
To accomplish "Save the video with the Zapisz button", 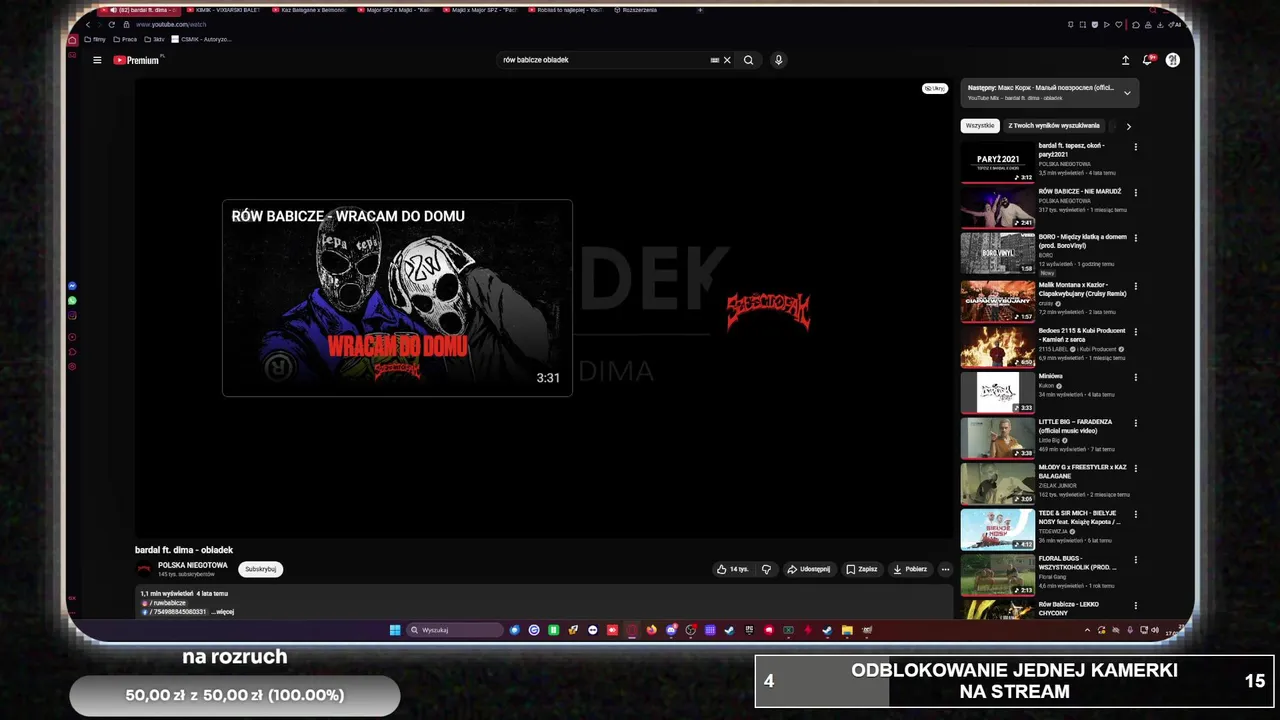I will pos(861,569).
